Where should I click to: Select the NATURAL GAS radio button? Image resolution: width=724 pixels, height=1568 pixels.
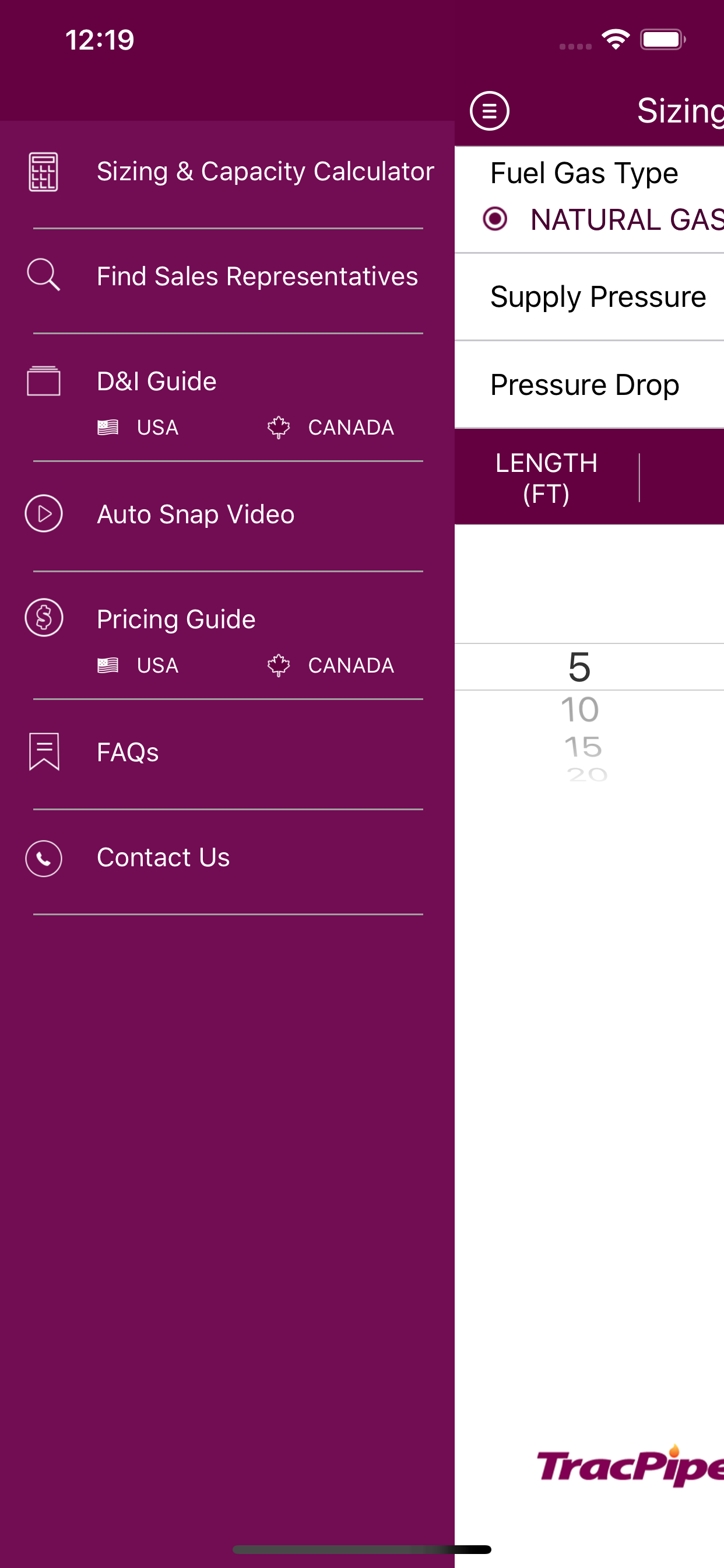tap(497, 219)
